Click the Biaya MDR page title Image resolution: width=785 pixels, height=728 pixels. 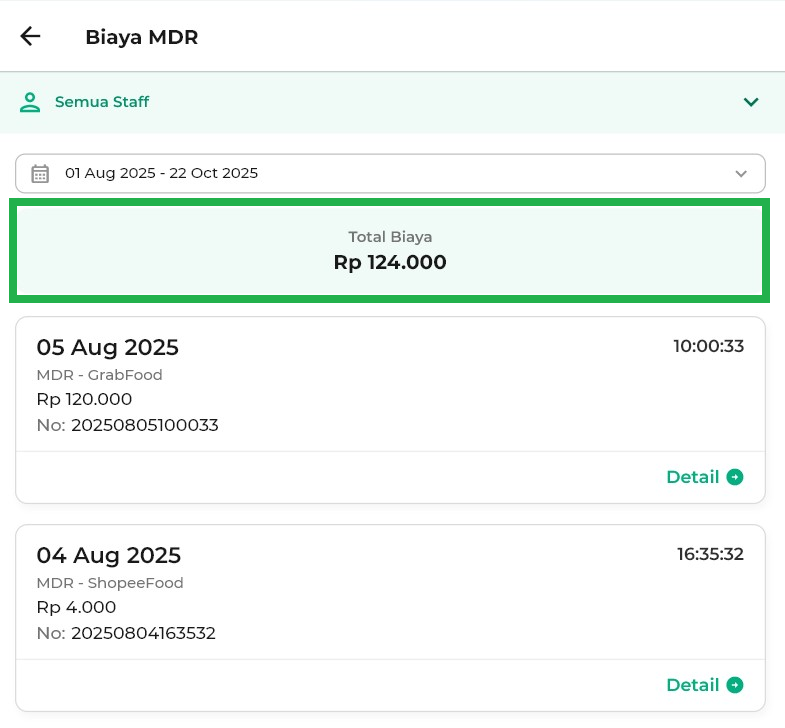(x=141, y=37)
